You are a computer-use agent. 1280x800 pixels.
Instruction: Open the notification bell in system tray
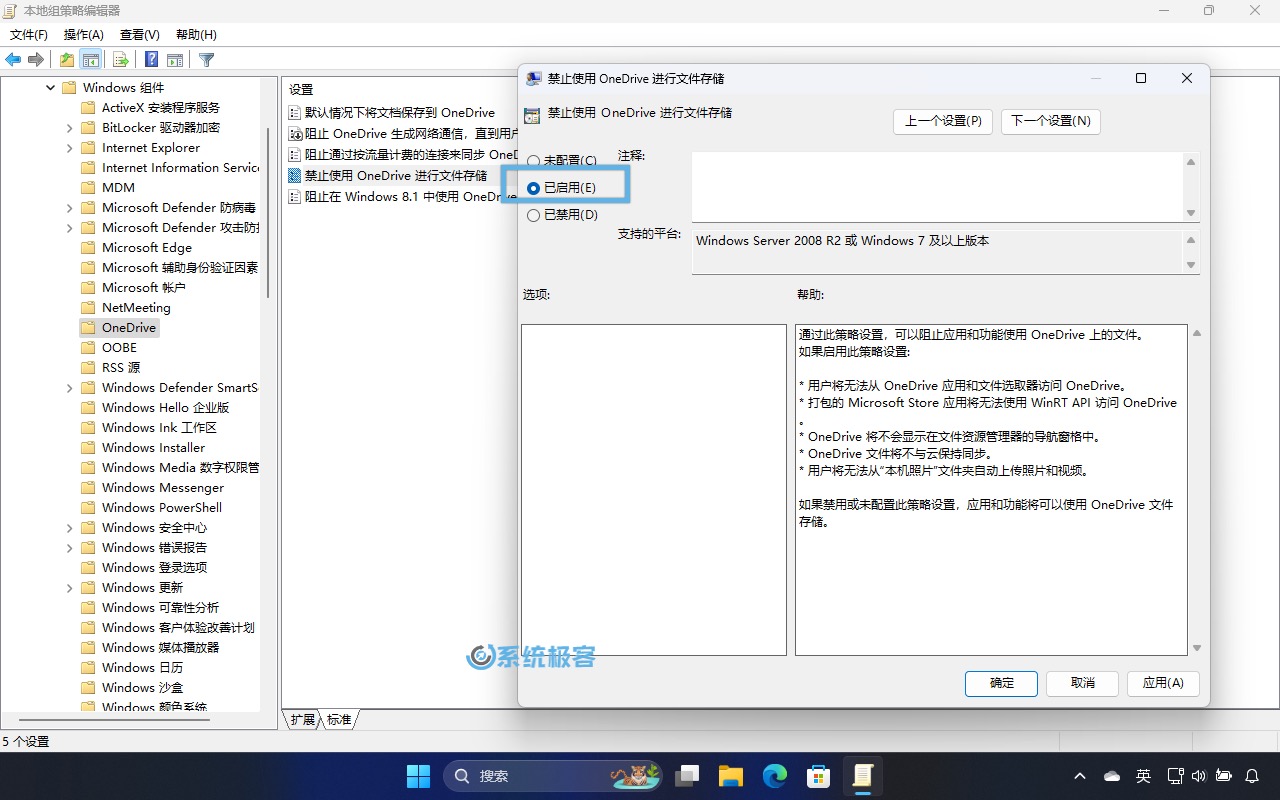[1252, 776]
